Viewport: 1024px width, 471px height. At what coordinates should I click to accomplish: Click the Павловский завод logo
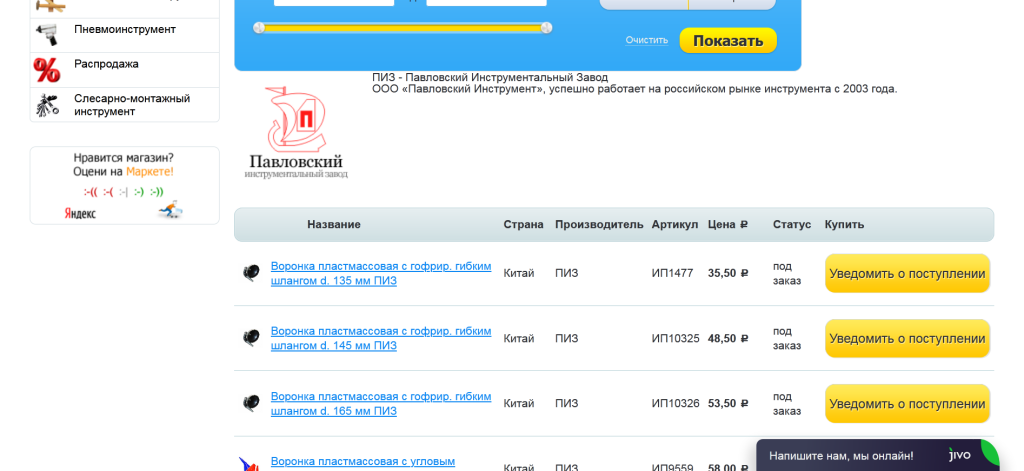pos(296,132)
